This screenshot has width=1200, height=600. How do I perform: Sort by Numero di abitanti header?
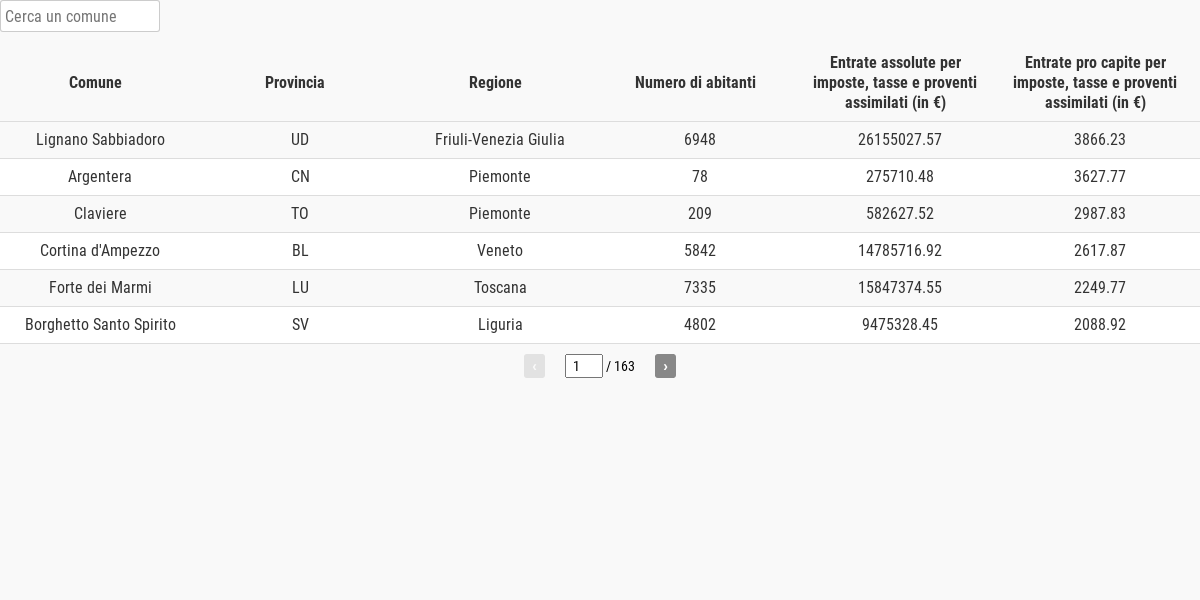point(695,83)
